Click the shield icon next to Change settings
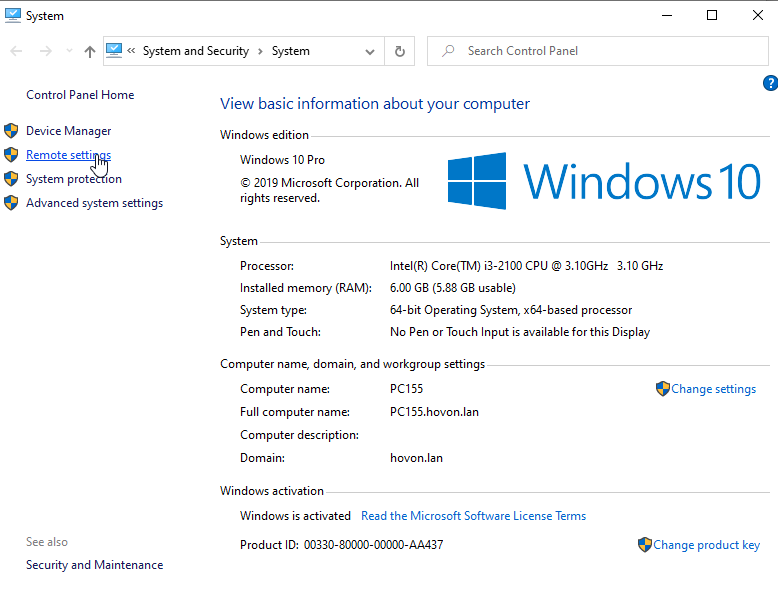This screenshot has width=778, height=589. (662, 389)
